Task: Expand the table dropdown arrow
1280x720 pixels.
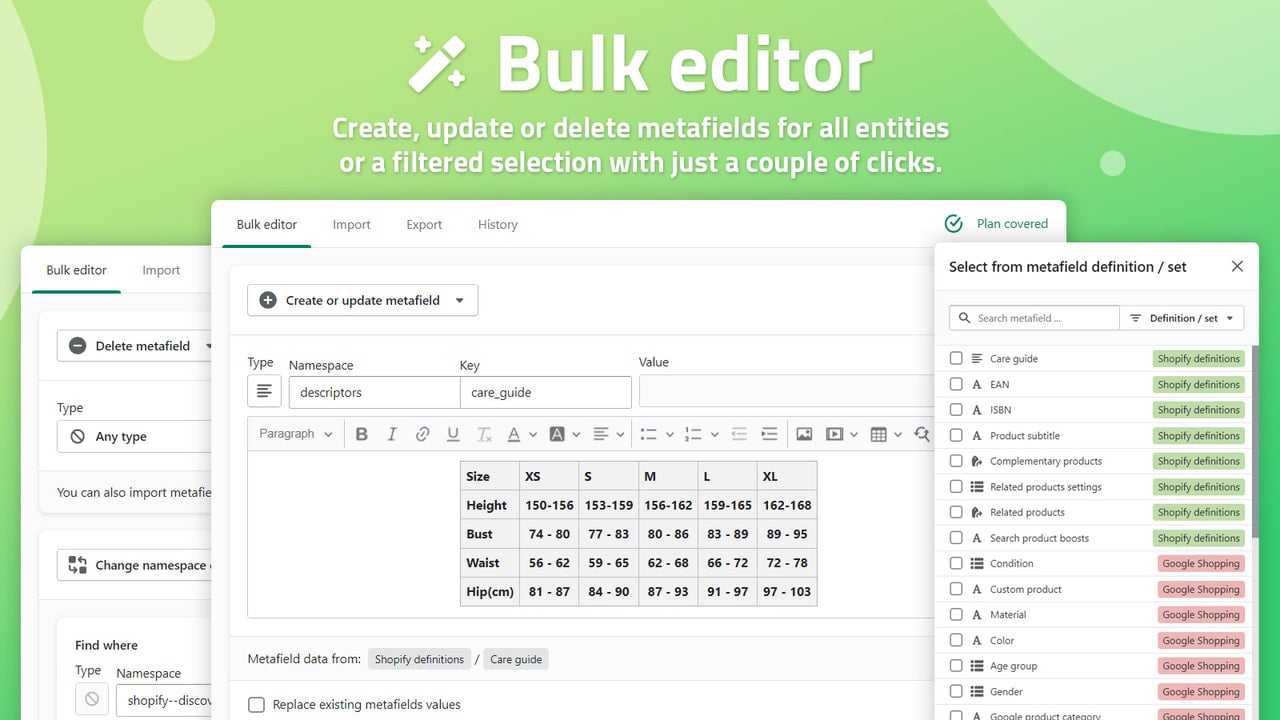Action: [x=898, y=434]
